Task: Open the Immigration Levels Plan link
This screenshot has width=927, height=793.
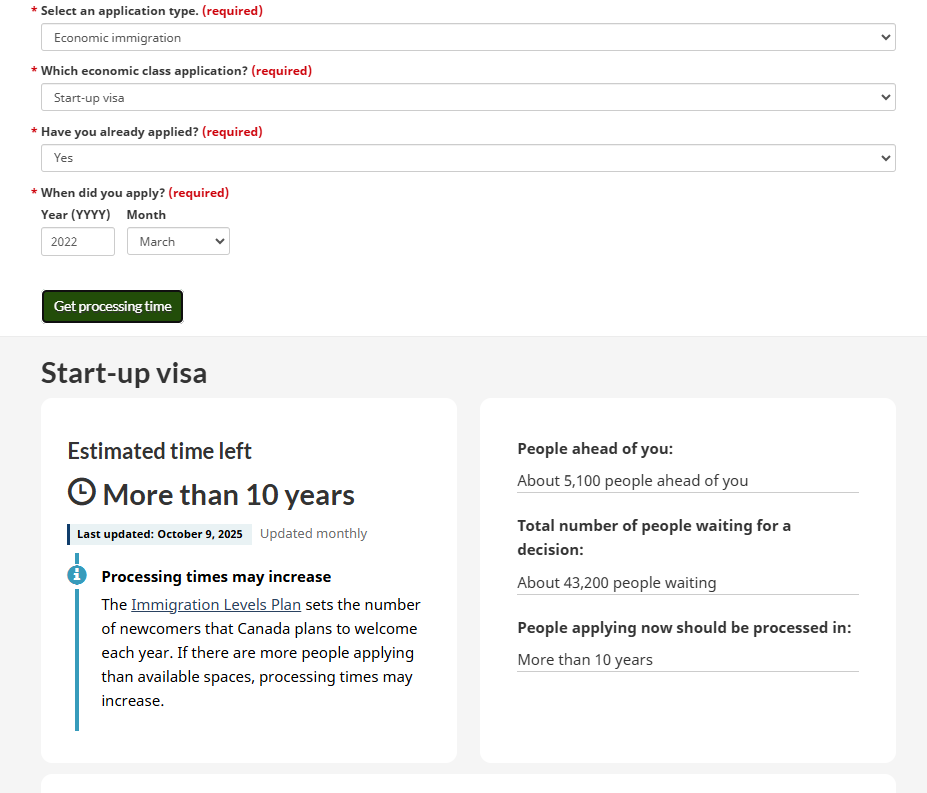Action: click(x=216, y=605)
